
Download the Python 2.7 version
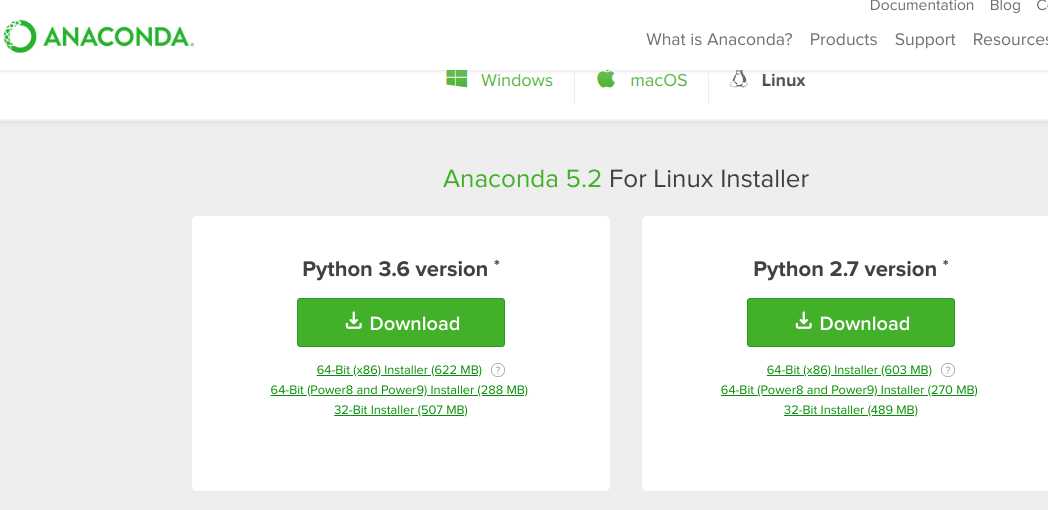click(x=851, y=323)
